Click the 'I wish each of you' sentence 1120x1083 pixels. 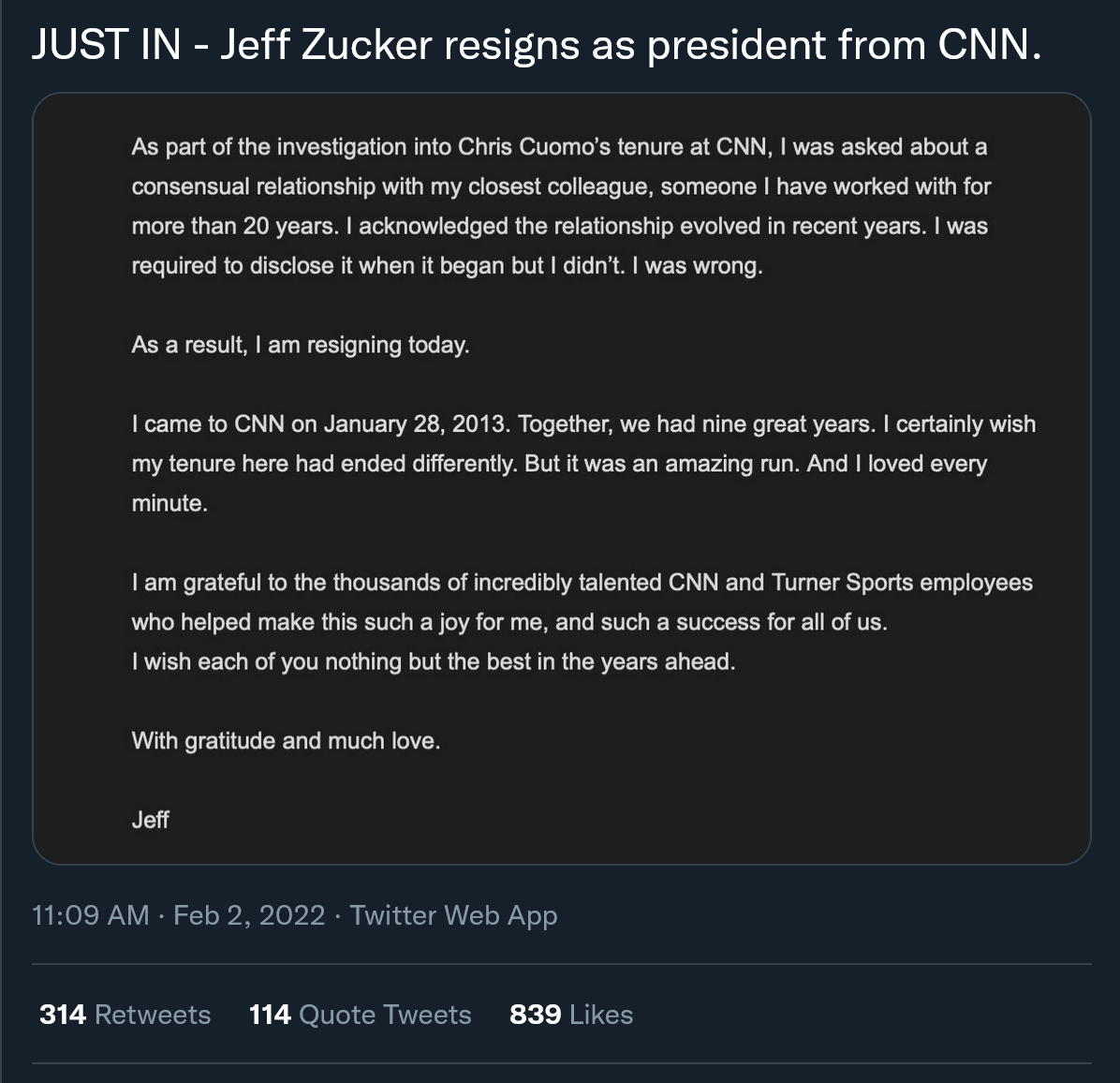[x=434, y=661]
